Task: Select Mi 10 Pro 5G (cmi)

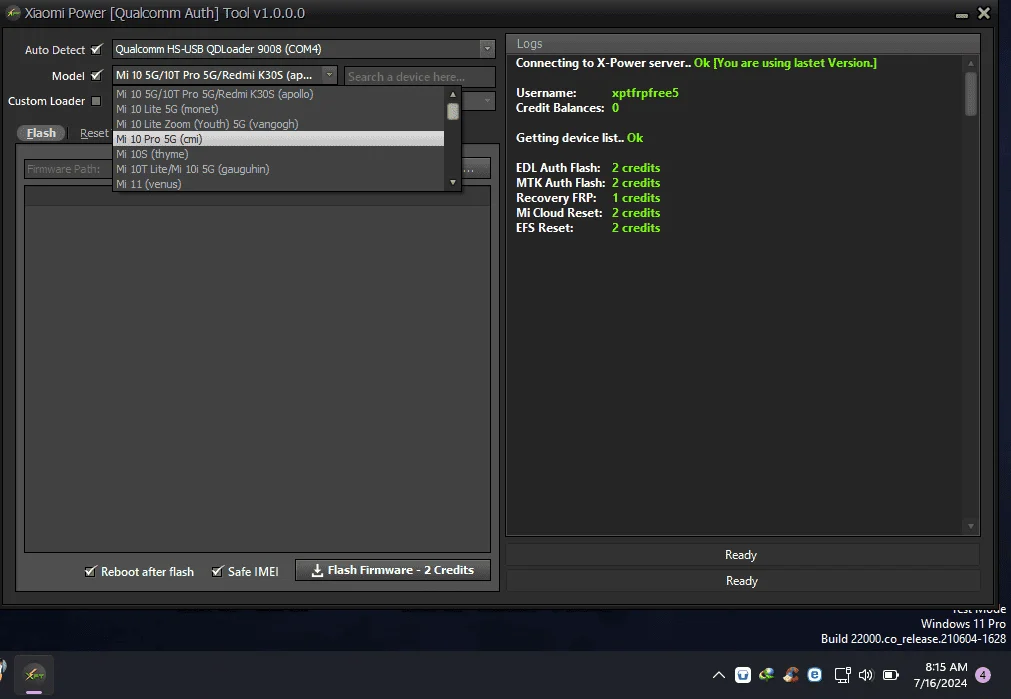Action: 279,139
